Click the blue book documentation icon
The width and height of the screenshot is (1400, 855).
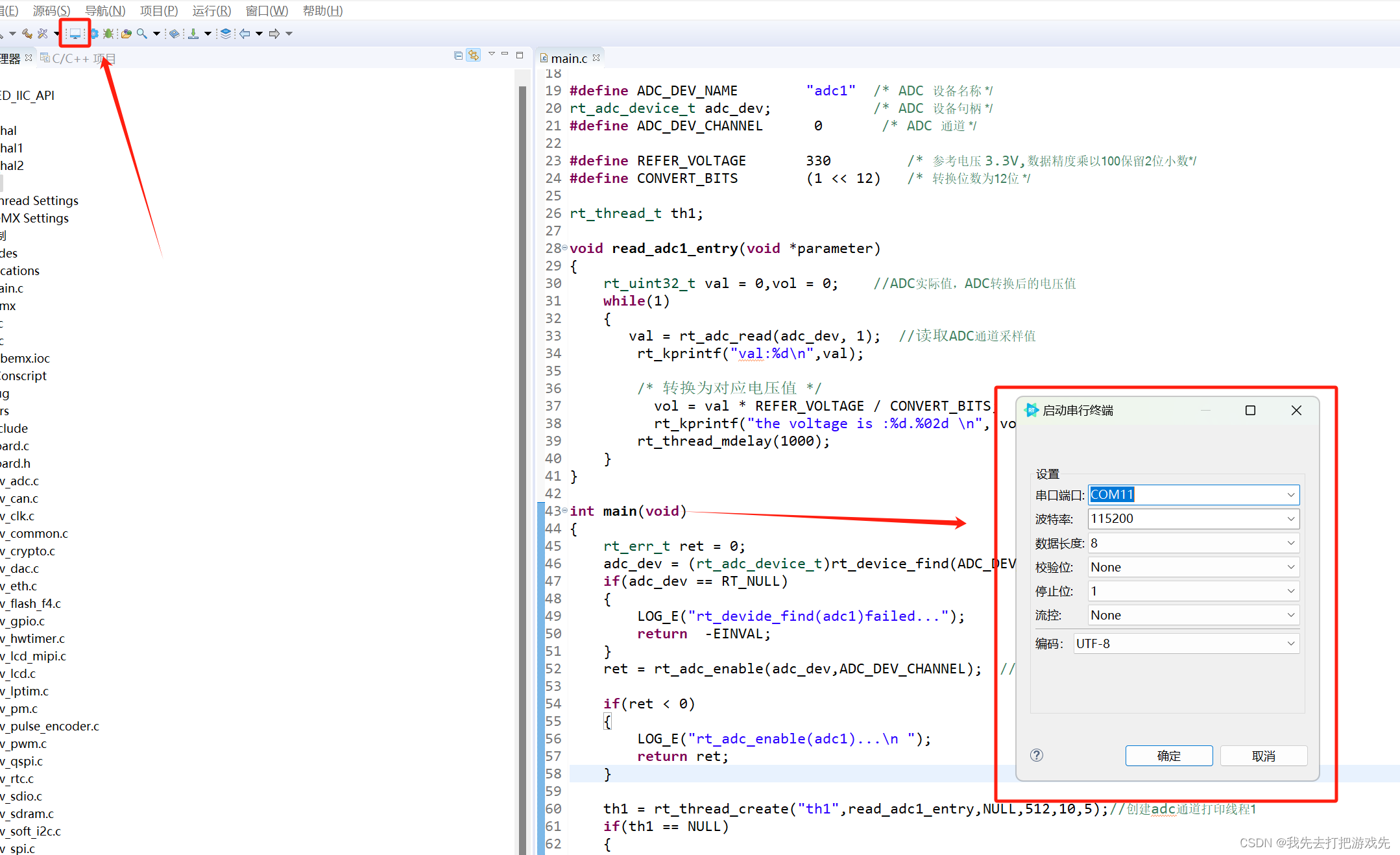coord(175,33)
